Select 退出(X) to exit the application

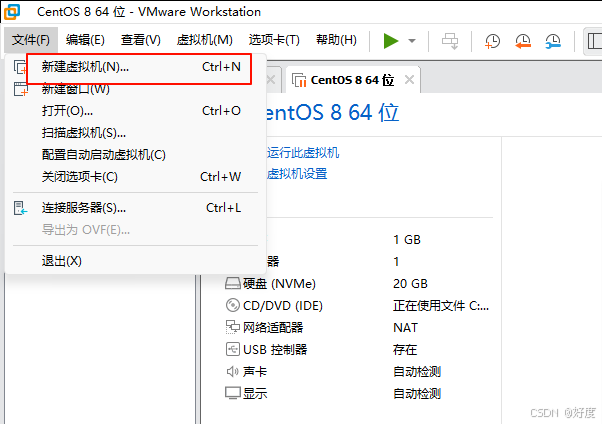coord(135,261)
